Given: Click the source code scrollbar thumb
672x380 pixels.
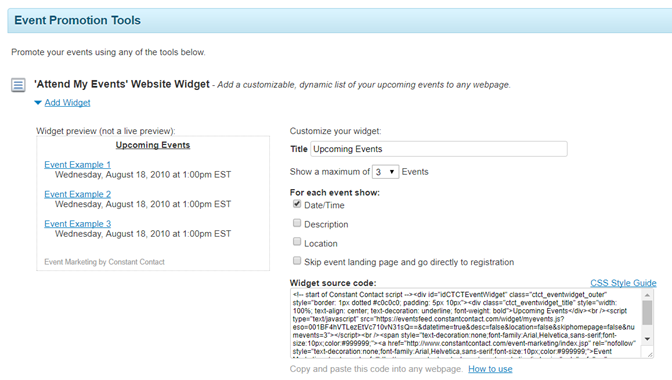Looking at the screenshot, I should click(647, 312).
